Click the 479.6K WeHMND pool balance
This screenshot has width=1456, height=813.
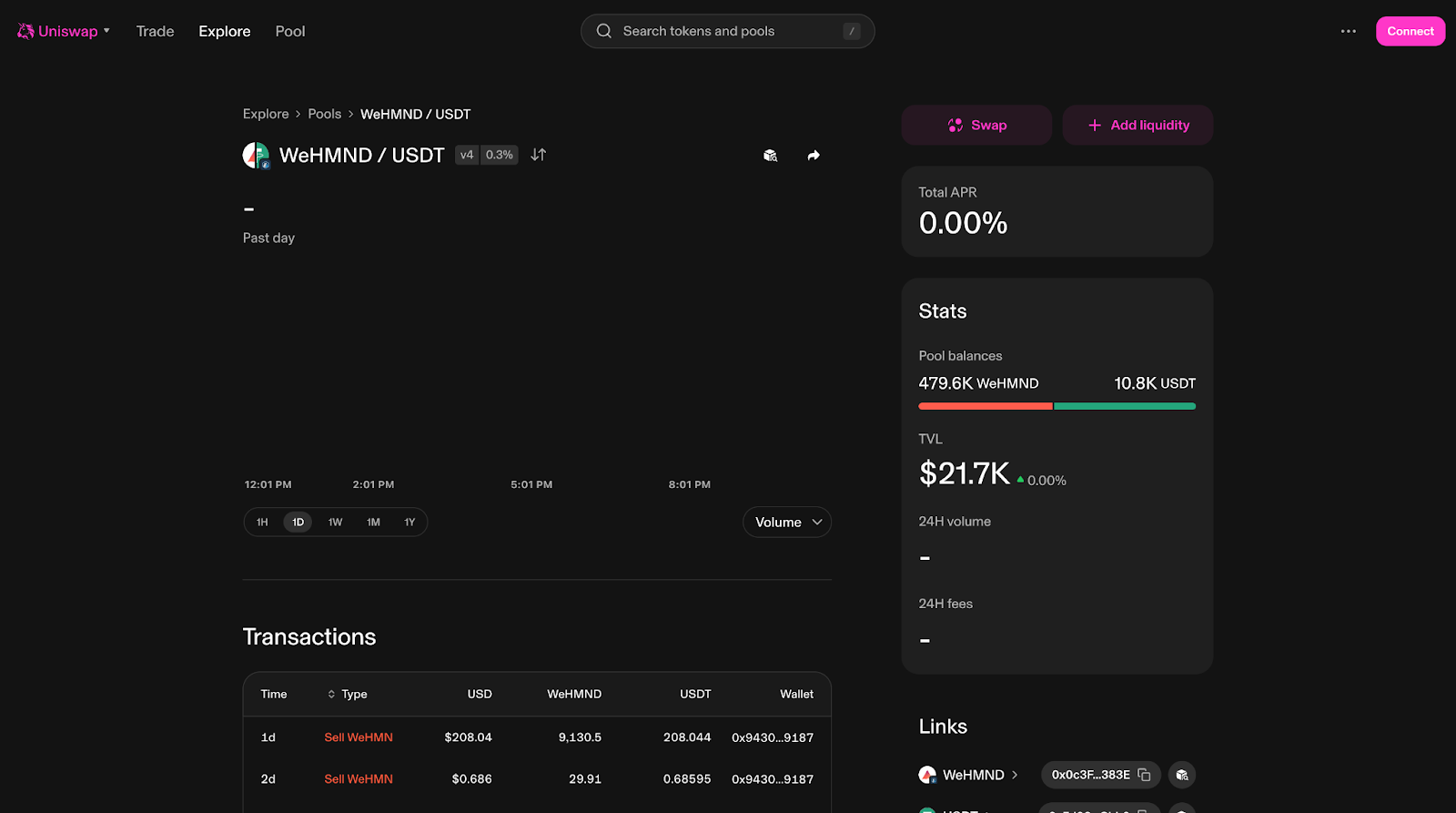978,383
